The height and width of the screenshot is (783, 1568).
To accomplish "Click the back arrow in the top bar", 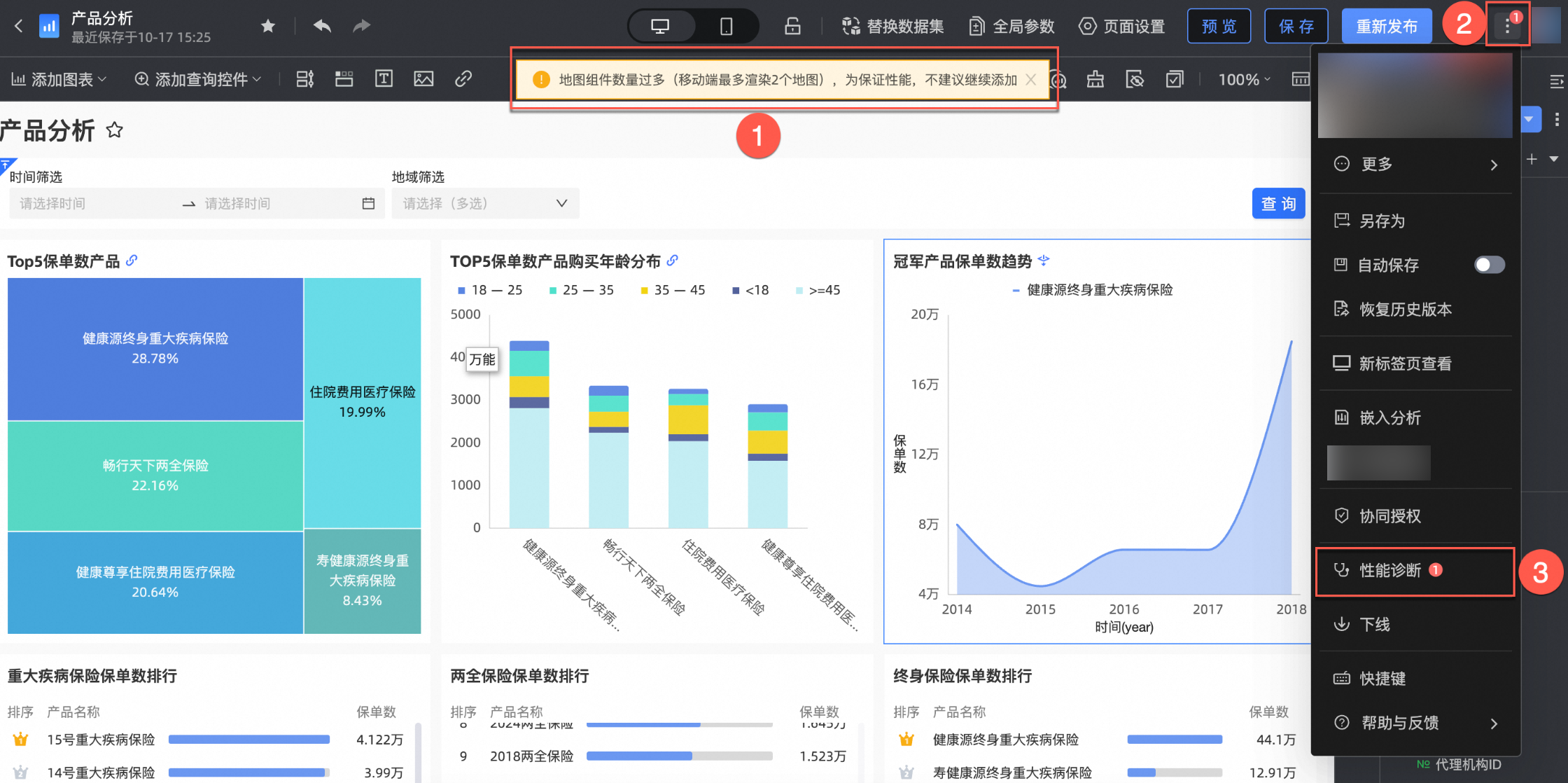I will coord(19,27).
